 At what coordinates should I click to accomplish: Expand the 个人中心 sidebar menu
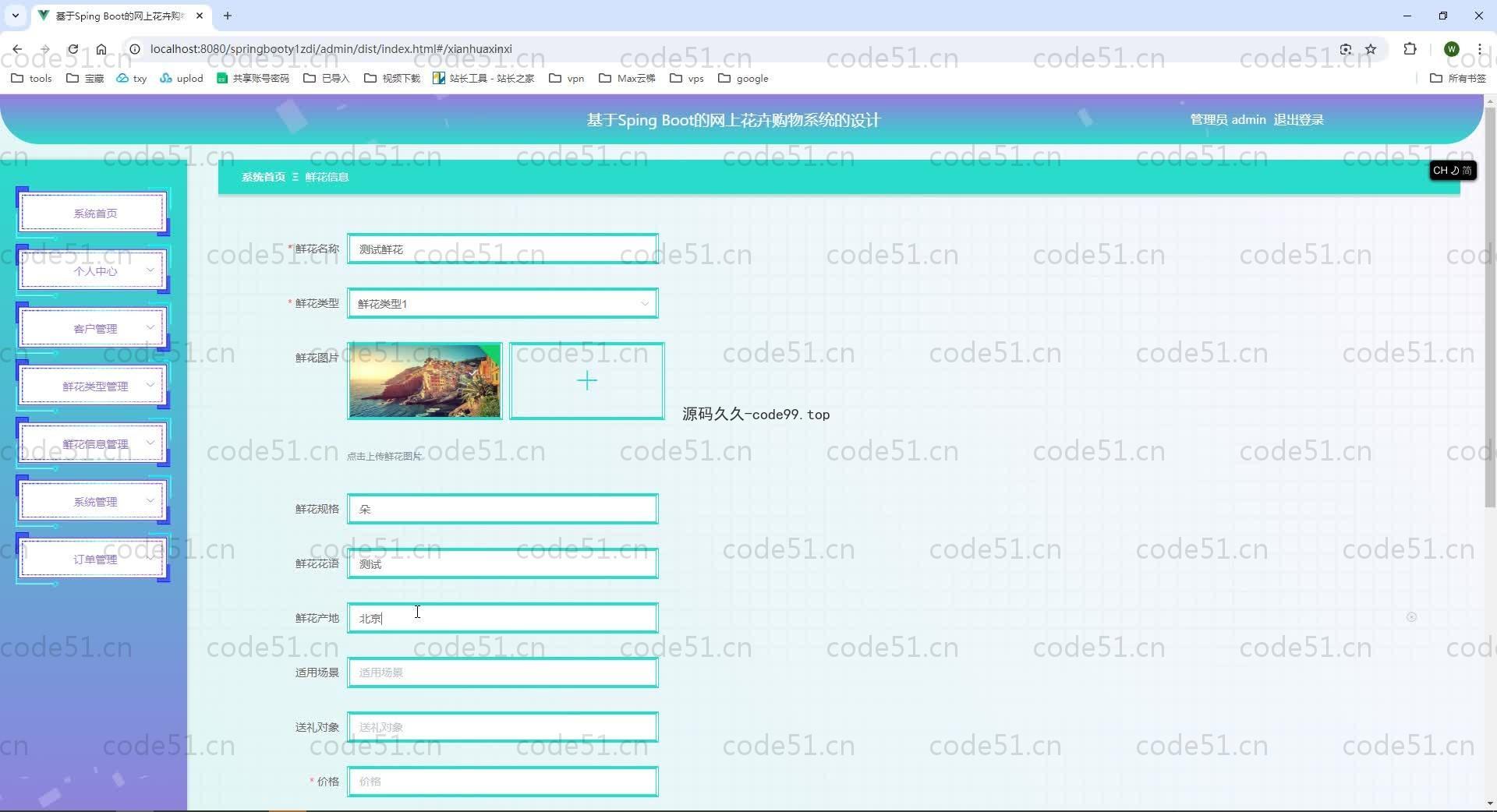pos(93,270)
